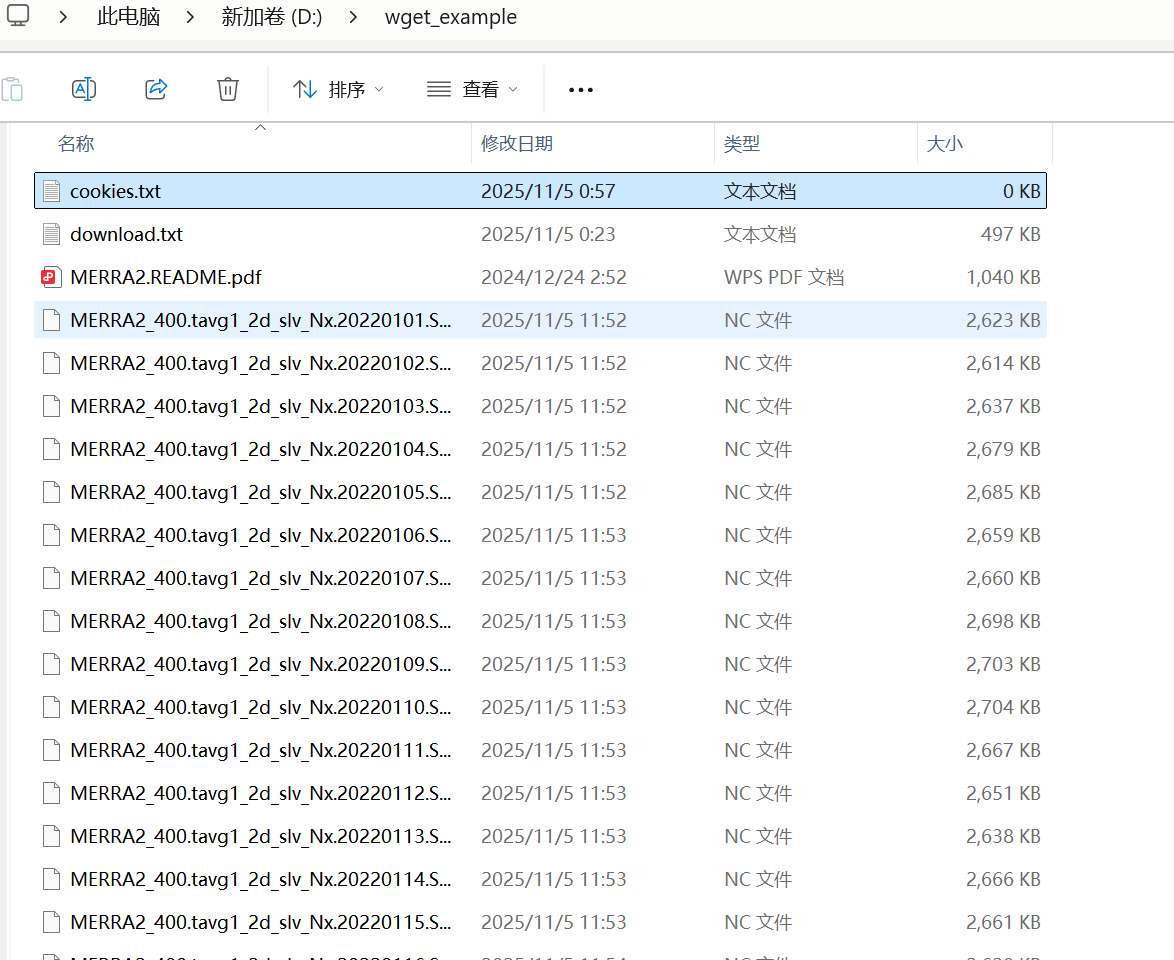Click the 497 KB size cell
This screenshot has width=1174, height=960.
coord(1011,234)
